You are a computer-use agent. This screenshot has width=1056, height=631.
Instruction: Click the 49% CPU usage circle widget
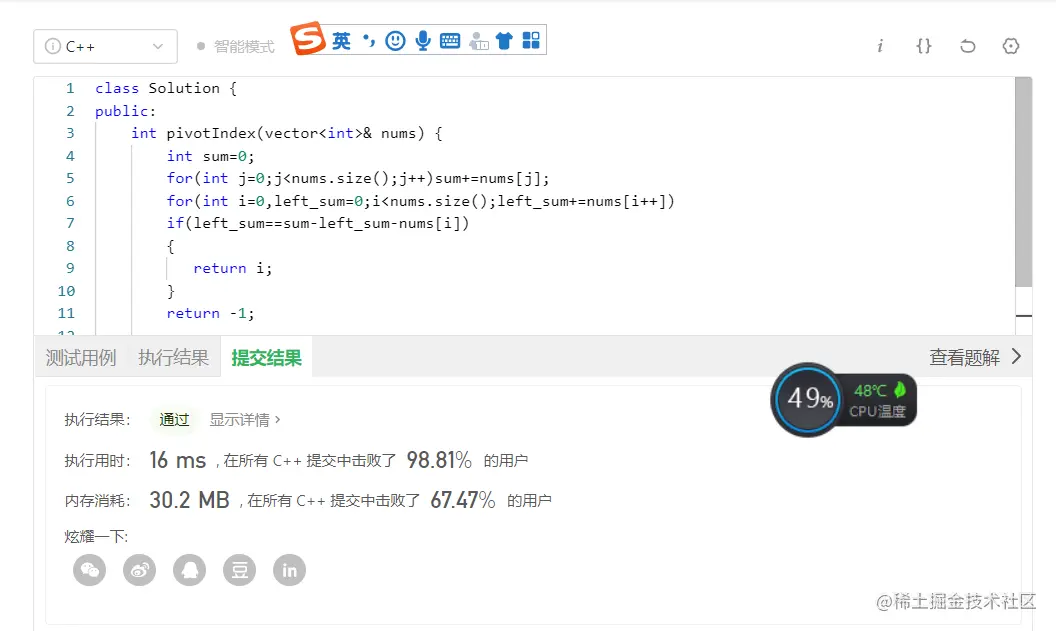point(808,399)
